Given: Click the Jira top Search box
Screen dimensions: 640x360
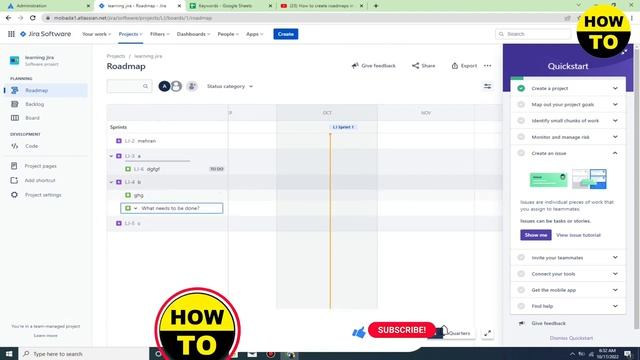Looking at the screenshot, I should coord(533,34).
